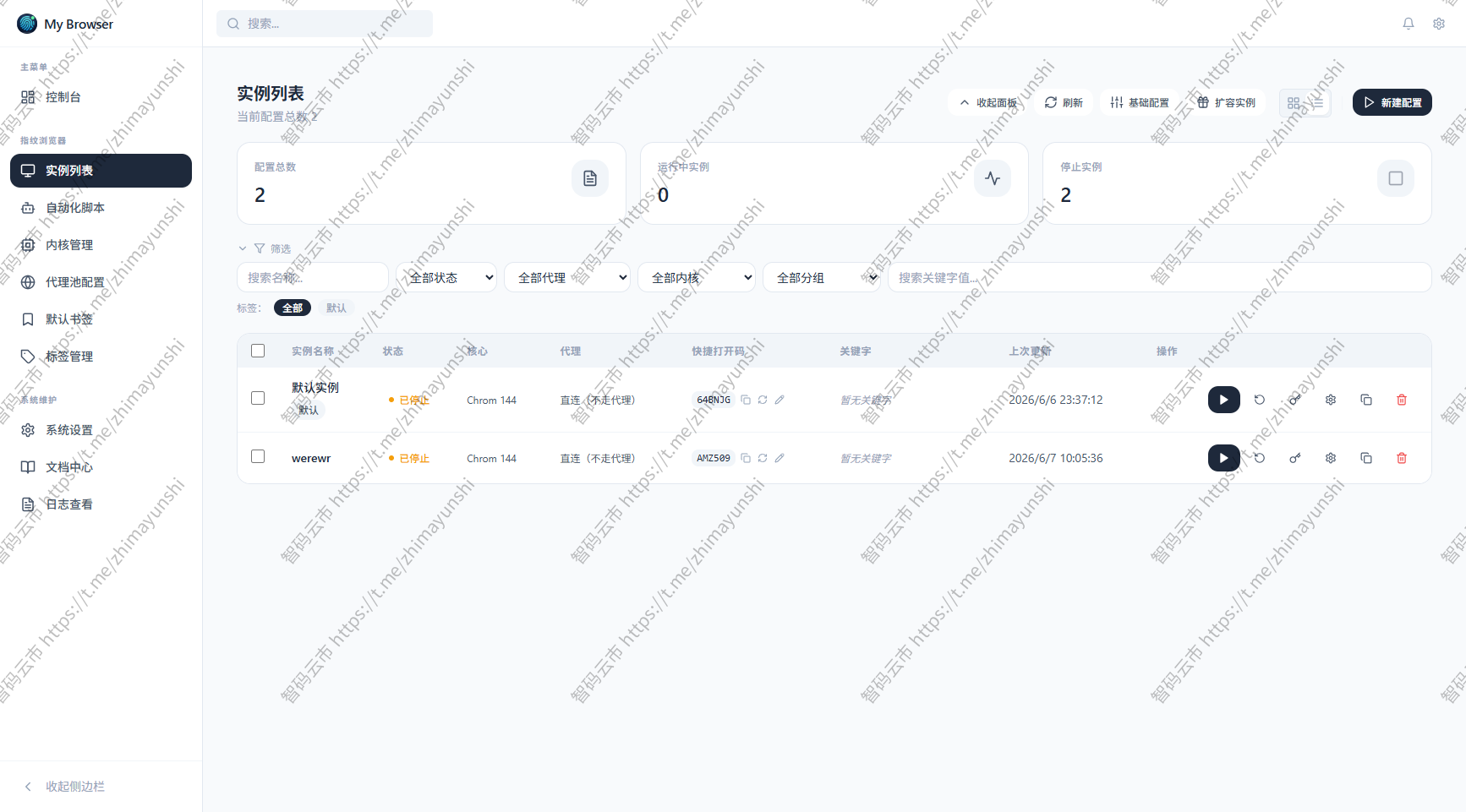The height and width of the screenshot is (812, 1466).
Task: Edit the AMZ509 quick-open code
Action: pyautogui.click(x=779, y=458)
